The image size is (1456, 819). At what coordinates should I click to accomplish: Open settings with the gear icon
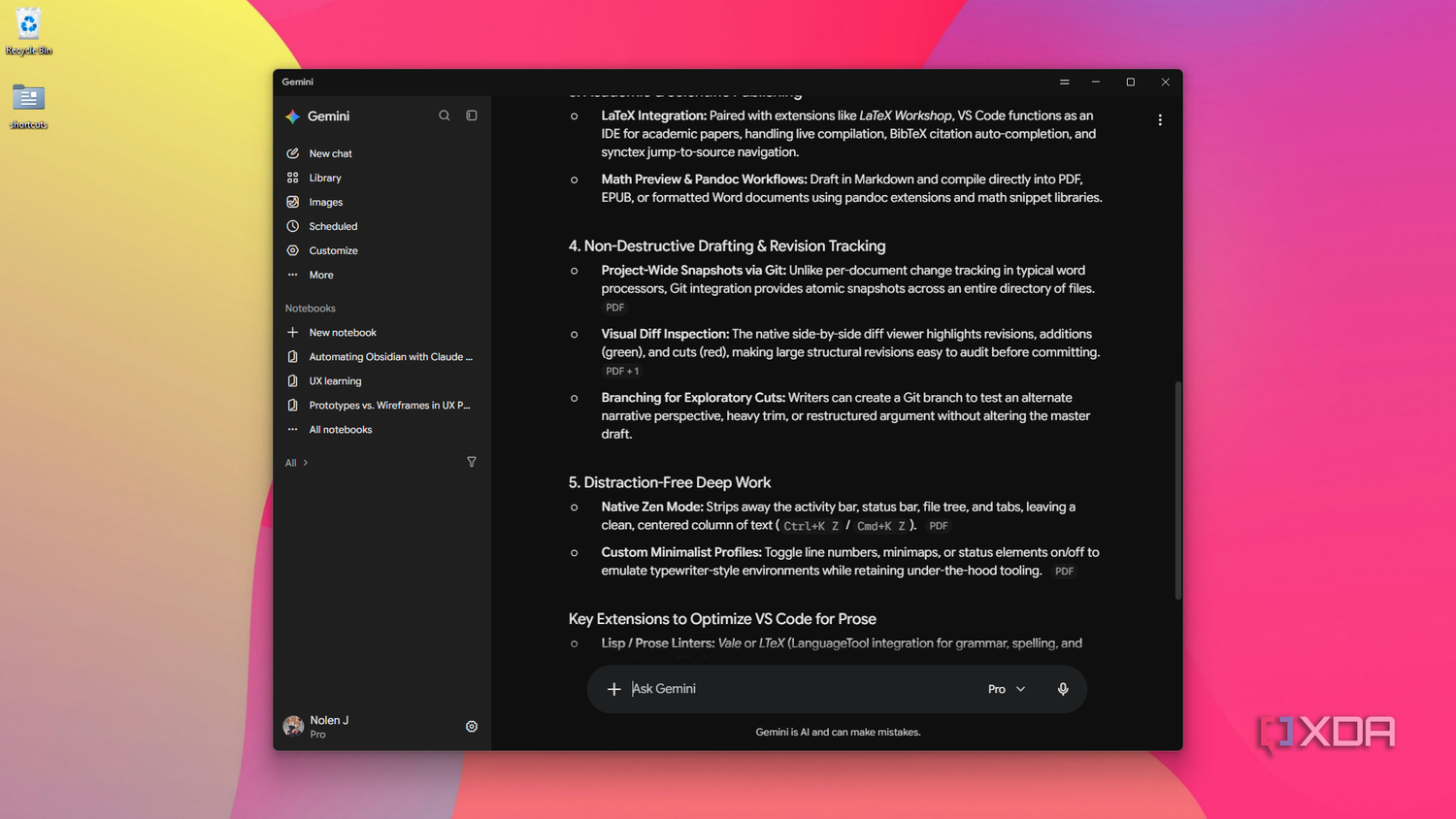click(472, 727)
